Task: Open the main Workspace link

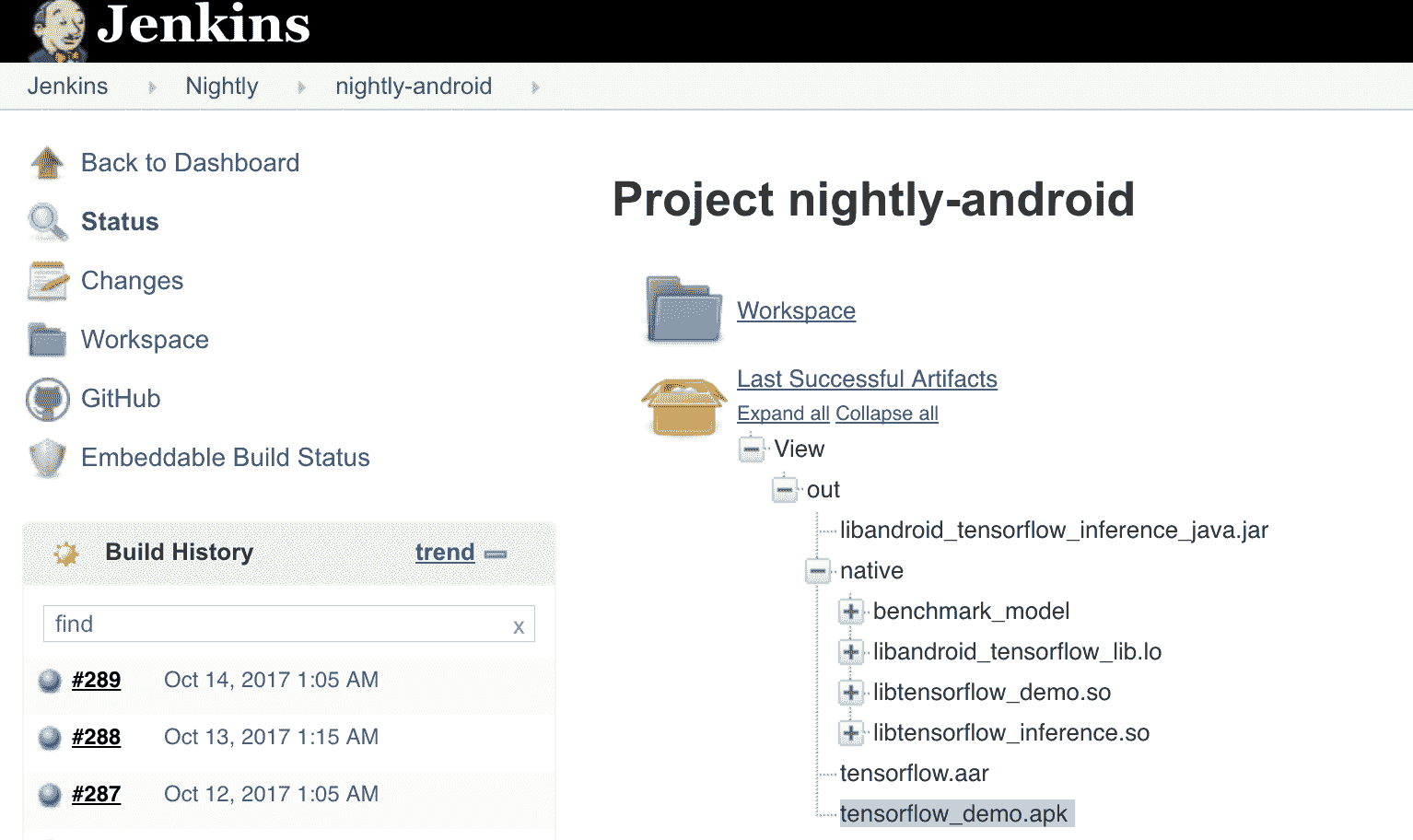Action: point(796,311)
